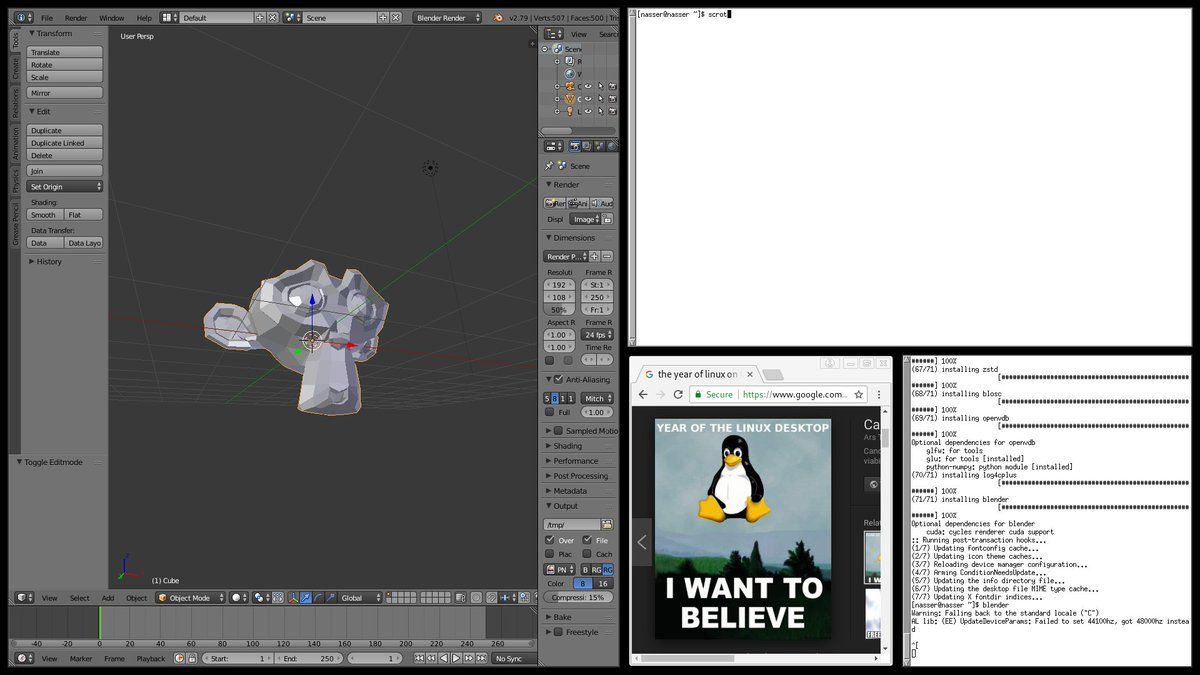Click the previous image arrow in Chrome
Viewport: 1200px width, 675px height.
point(642,542)
